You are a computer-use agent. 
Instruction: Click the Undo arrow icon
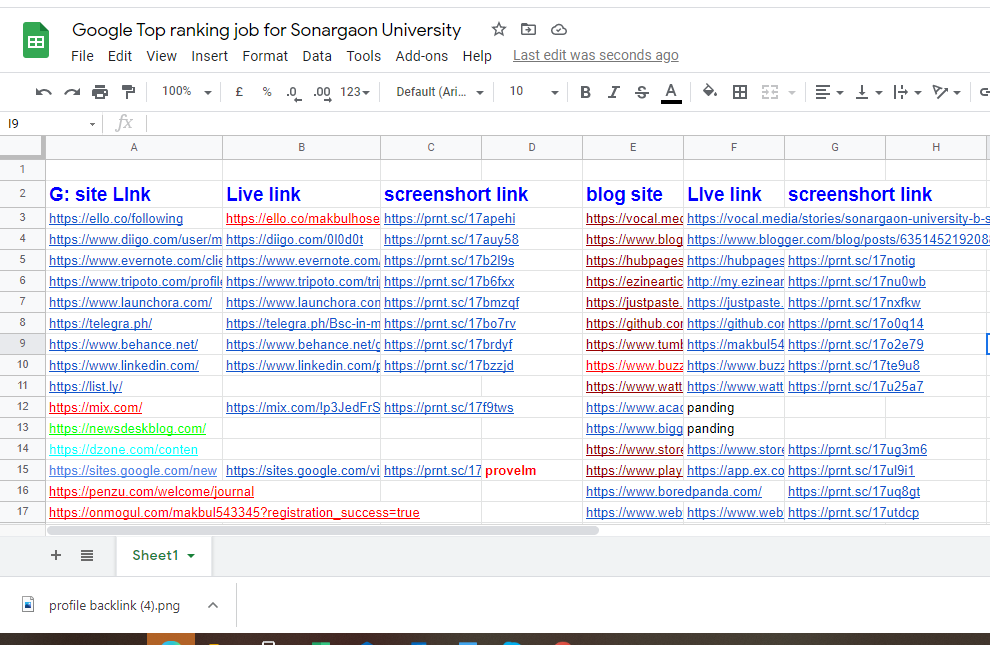click(x=44, y=92)
